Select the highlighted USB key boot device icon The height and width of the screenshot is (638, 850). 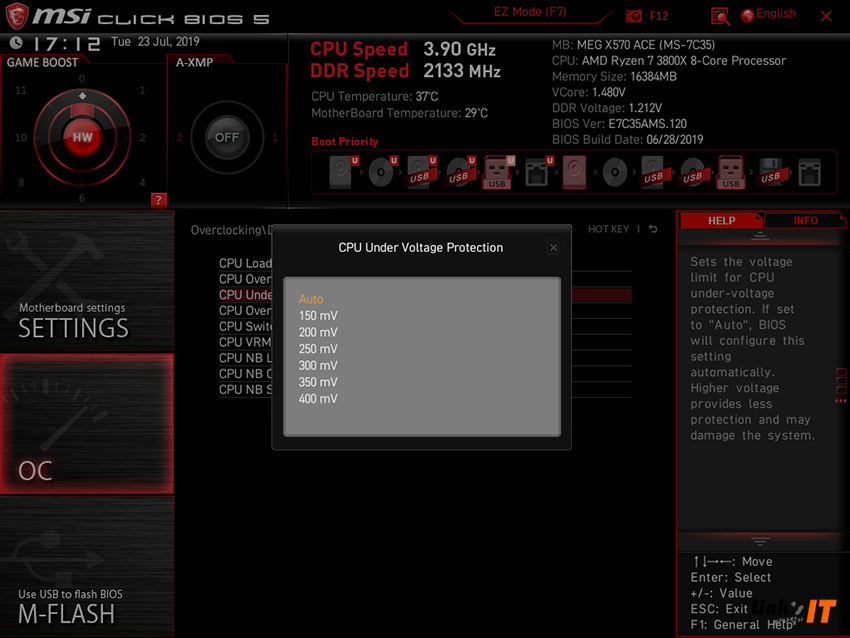point(497,172)
